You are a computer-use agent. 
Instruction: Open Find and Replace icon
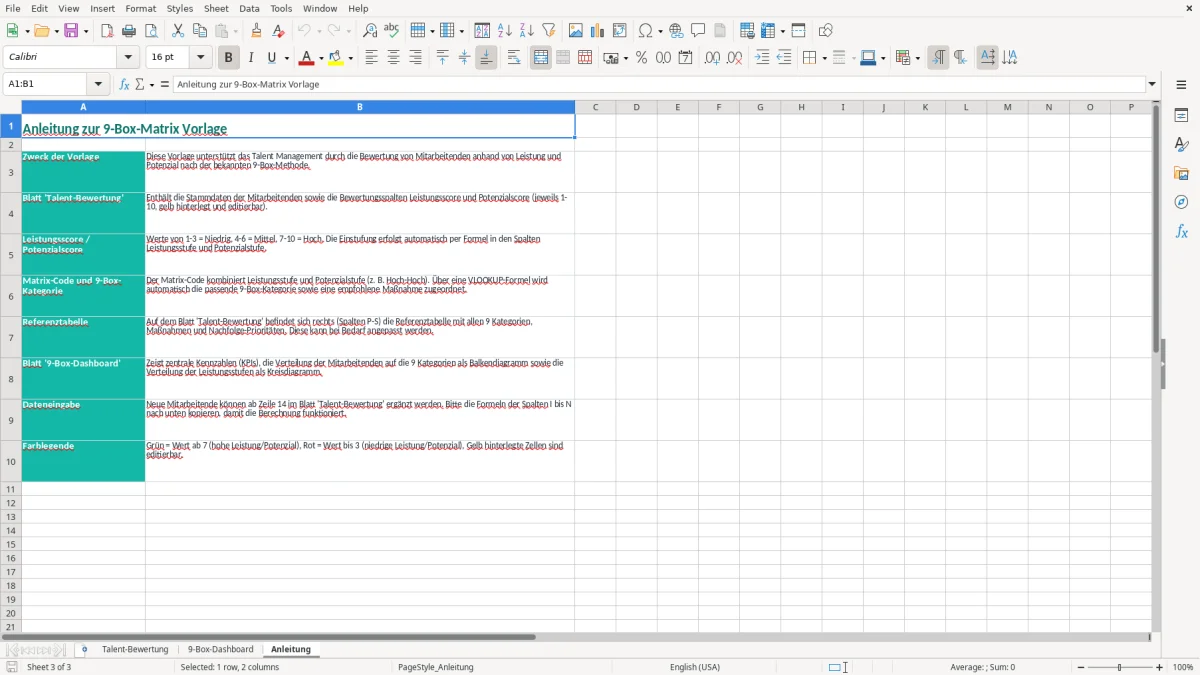pyautogui.click(x=370, y=31)
